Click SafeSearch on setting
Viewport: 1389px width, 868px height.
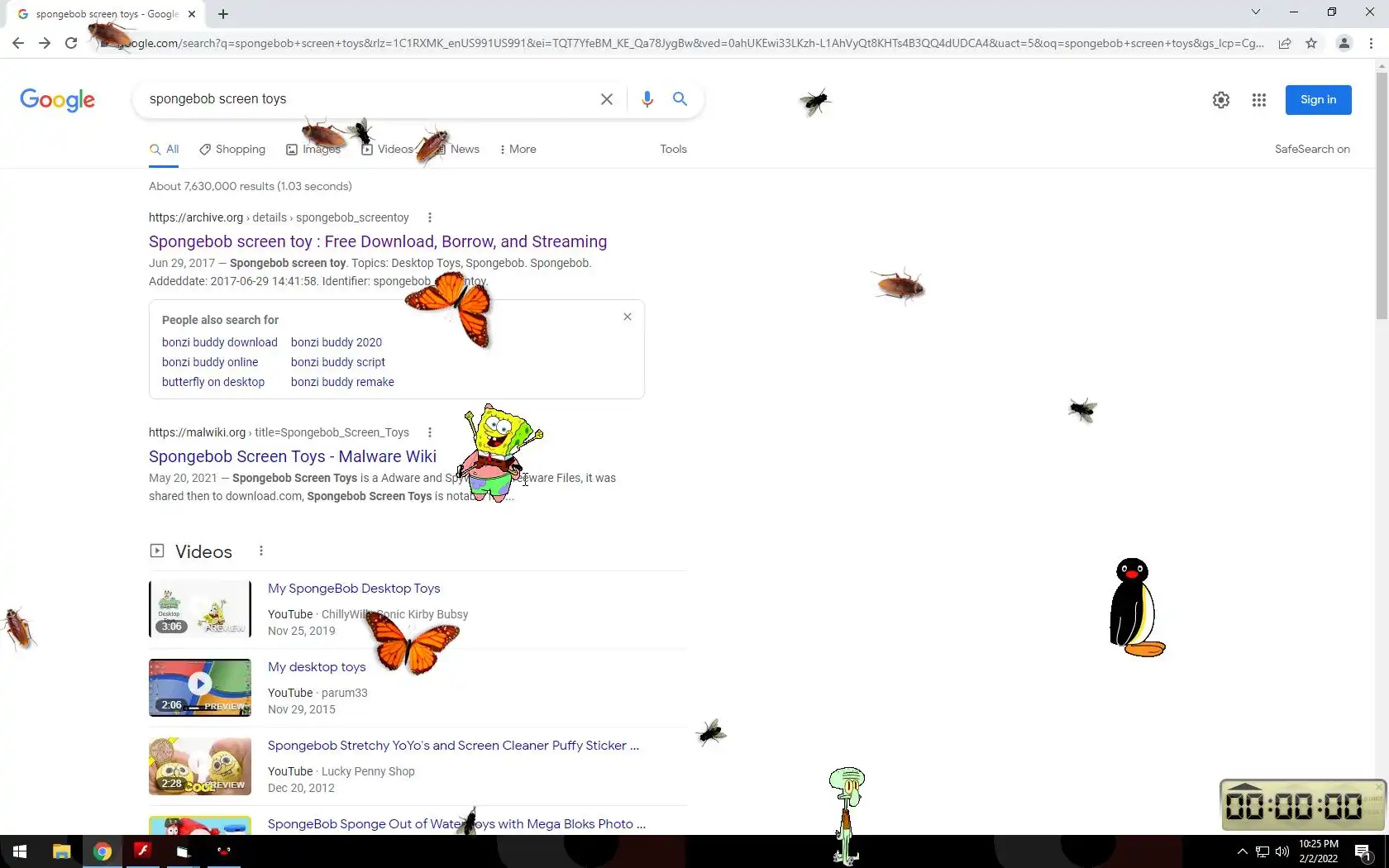pyautogui.click(x=1312, y=150)
